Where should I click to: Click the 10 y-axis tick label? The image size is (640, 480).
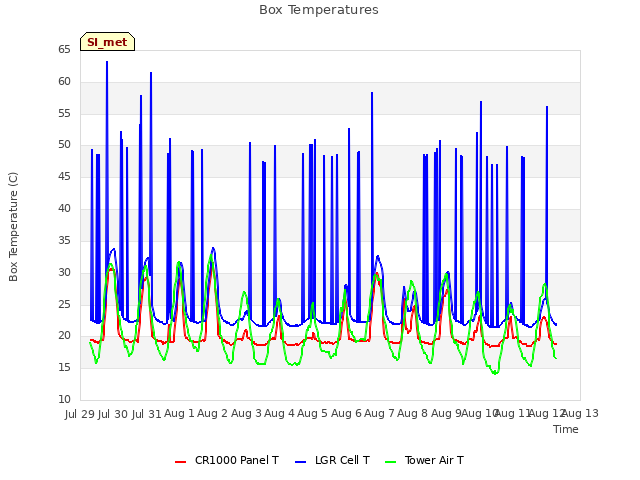pyautogui.click(x=64, y=399)
